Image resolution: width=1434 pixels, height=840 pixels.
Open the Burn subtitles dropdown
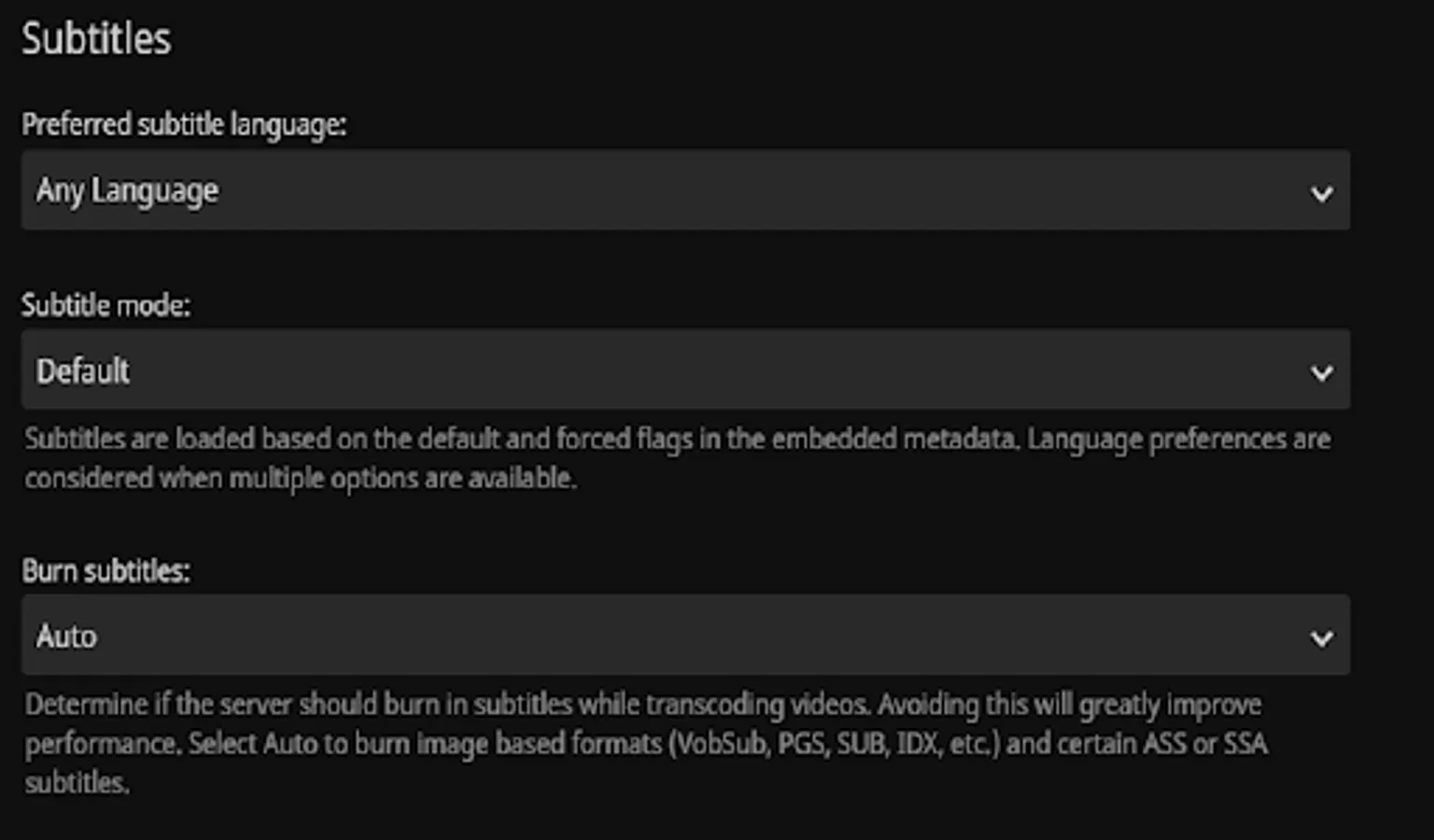(x=685, y=636)
